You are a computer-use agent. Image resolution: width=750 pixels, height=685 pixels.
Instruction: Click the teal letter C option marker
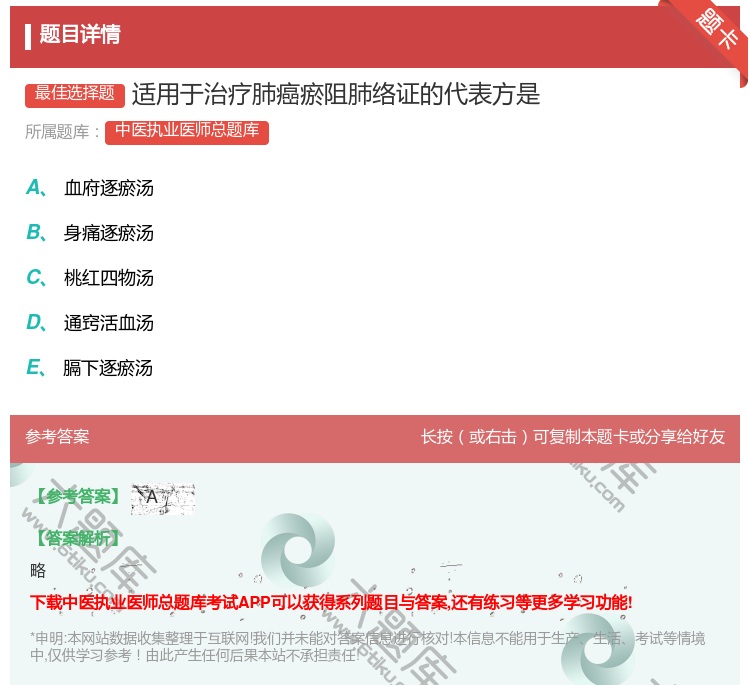coord(34,278)
